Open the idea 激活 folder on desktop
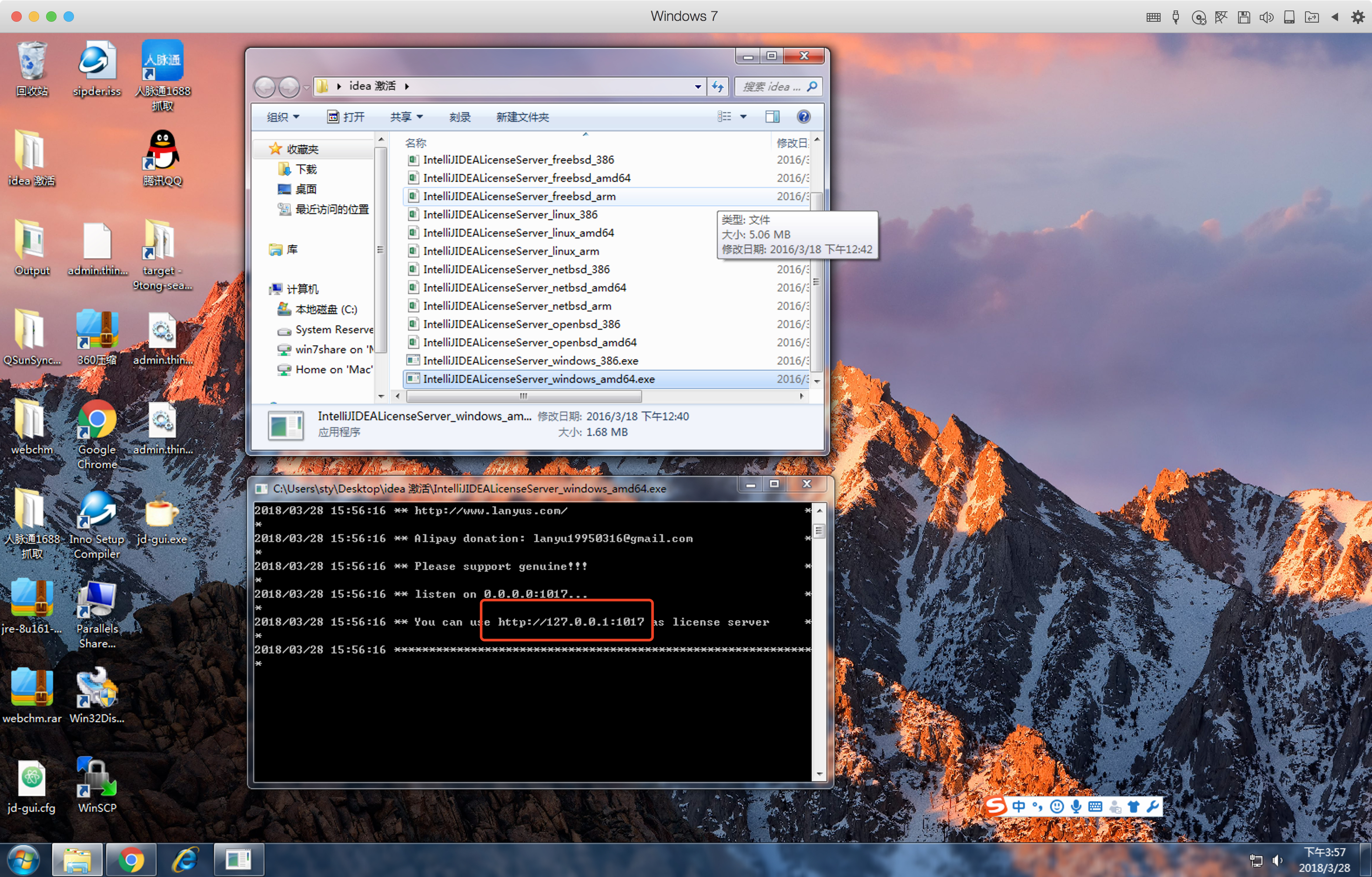The width and height of the screenshot is (1372, 877). (32, 158)
